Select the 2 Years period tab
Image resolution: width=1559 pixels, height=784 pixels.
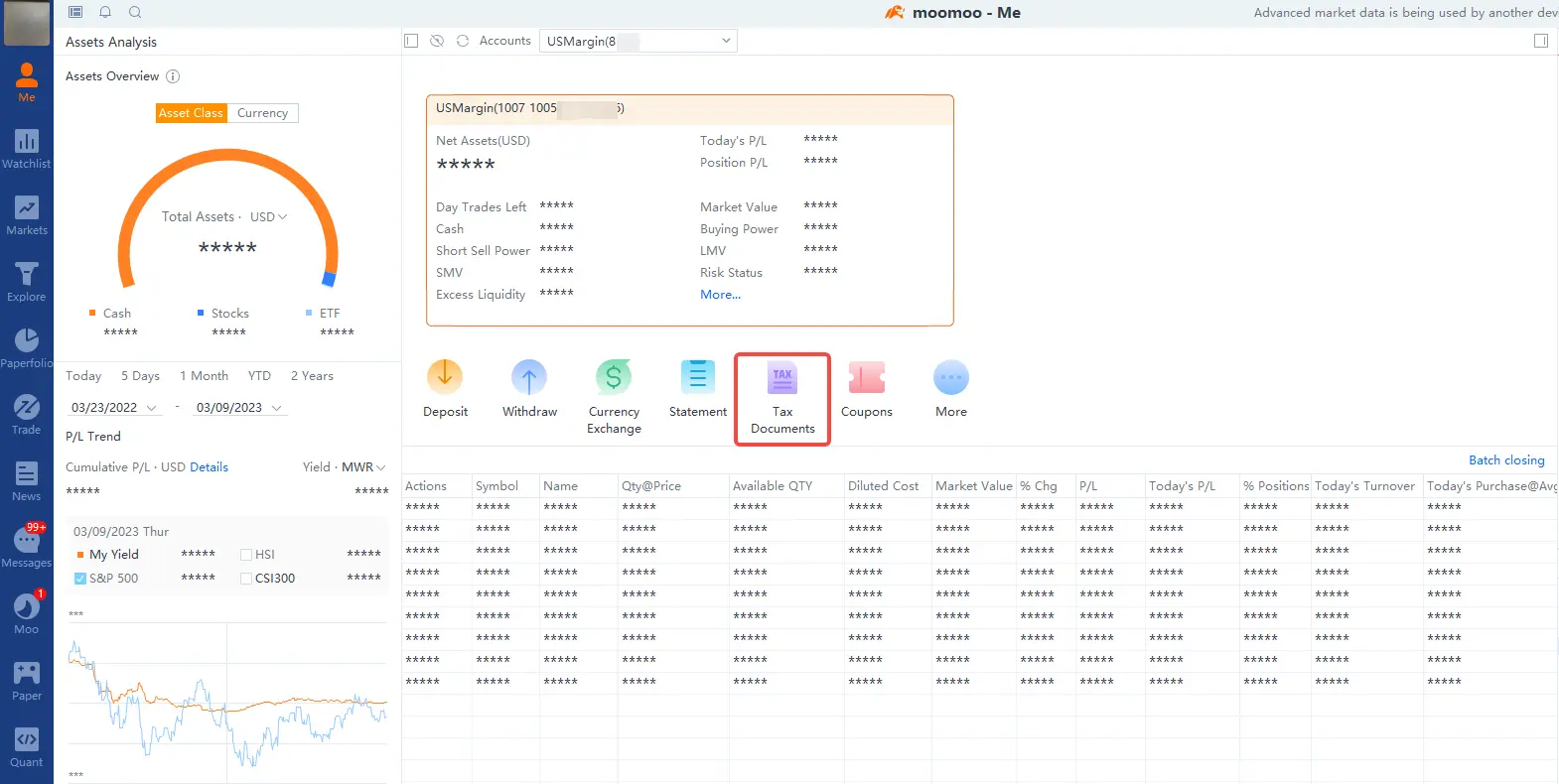[312, 376]
